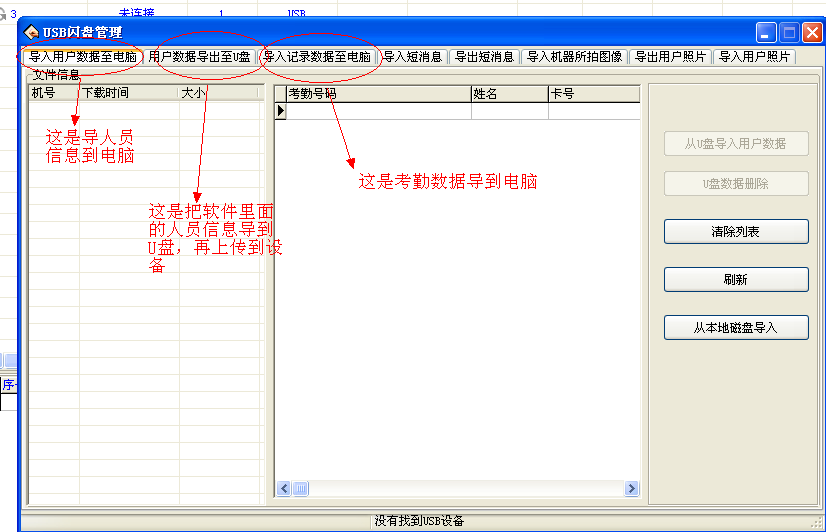Open the 导出用户照片 tab

tap(670, 57)
